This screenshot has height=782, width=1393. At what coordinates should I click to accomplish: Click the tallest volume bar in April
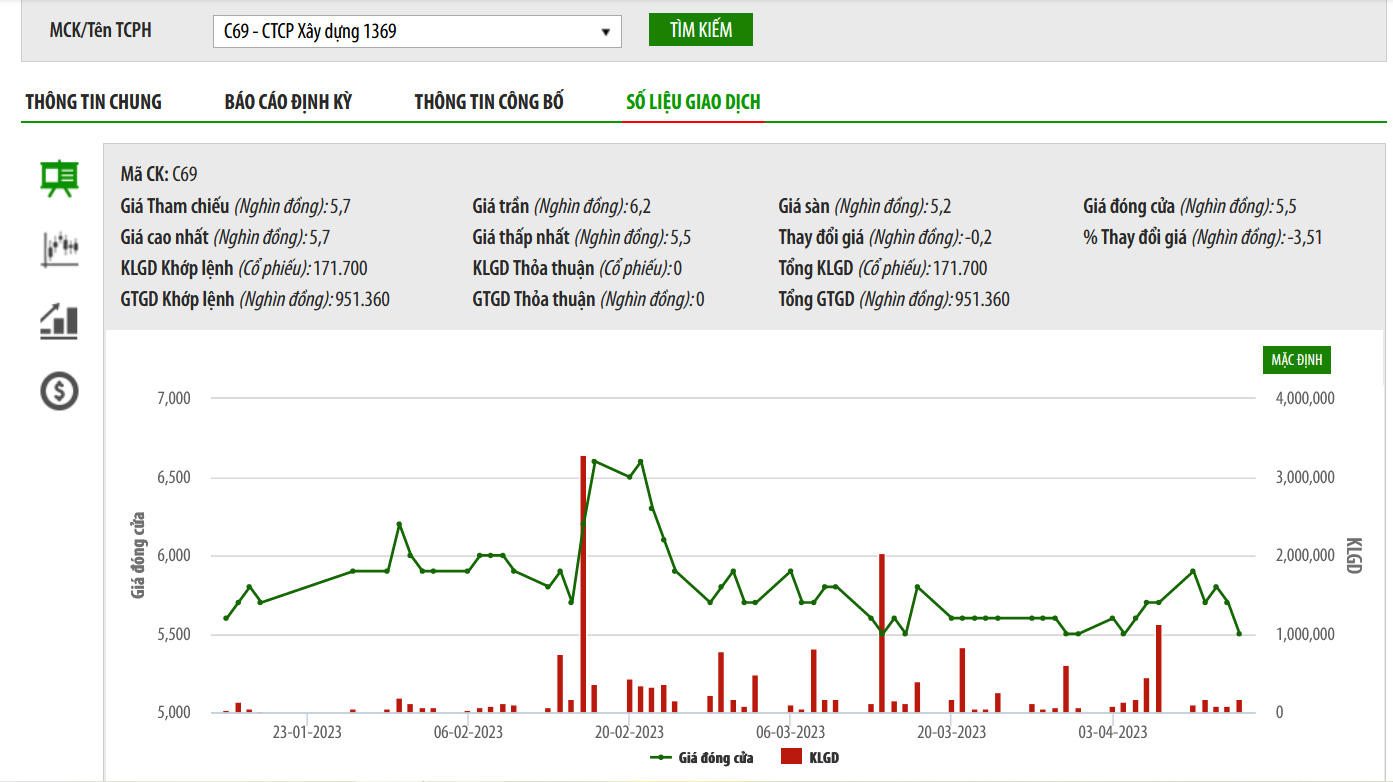point(1158,668)
